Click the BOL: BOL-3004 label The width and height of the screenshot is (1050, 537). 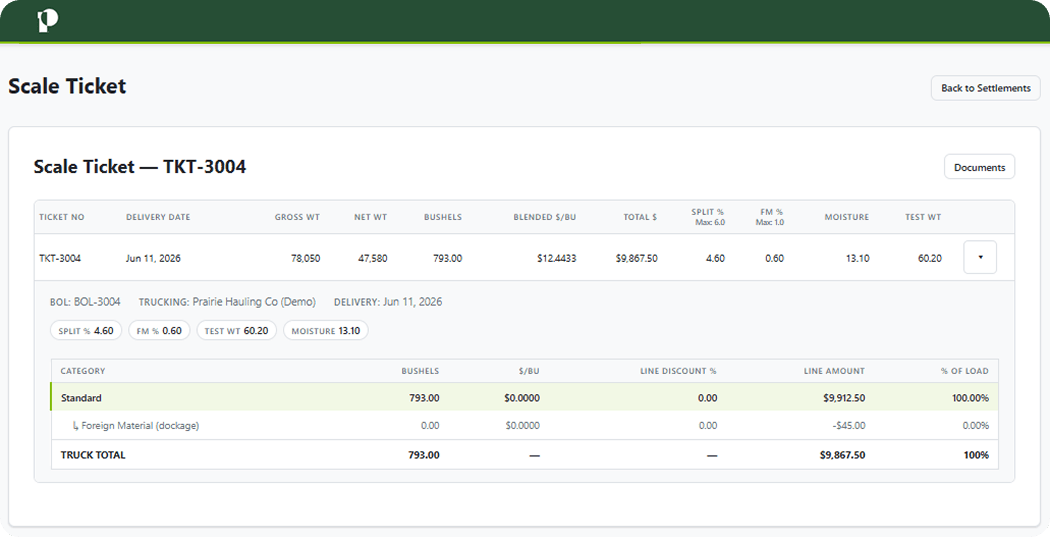click(x=85, y=302)
